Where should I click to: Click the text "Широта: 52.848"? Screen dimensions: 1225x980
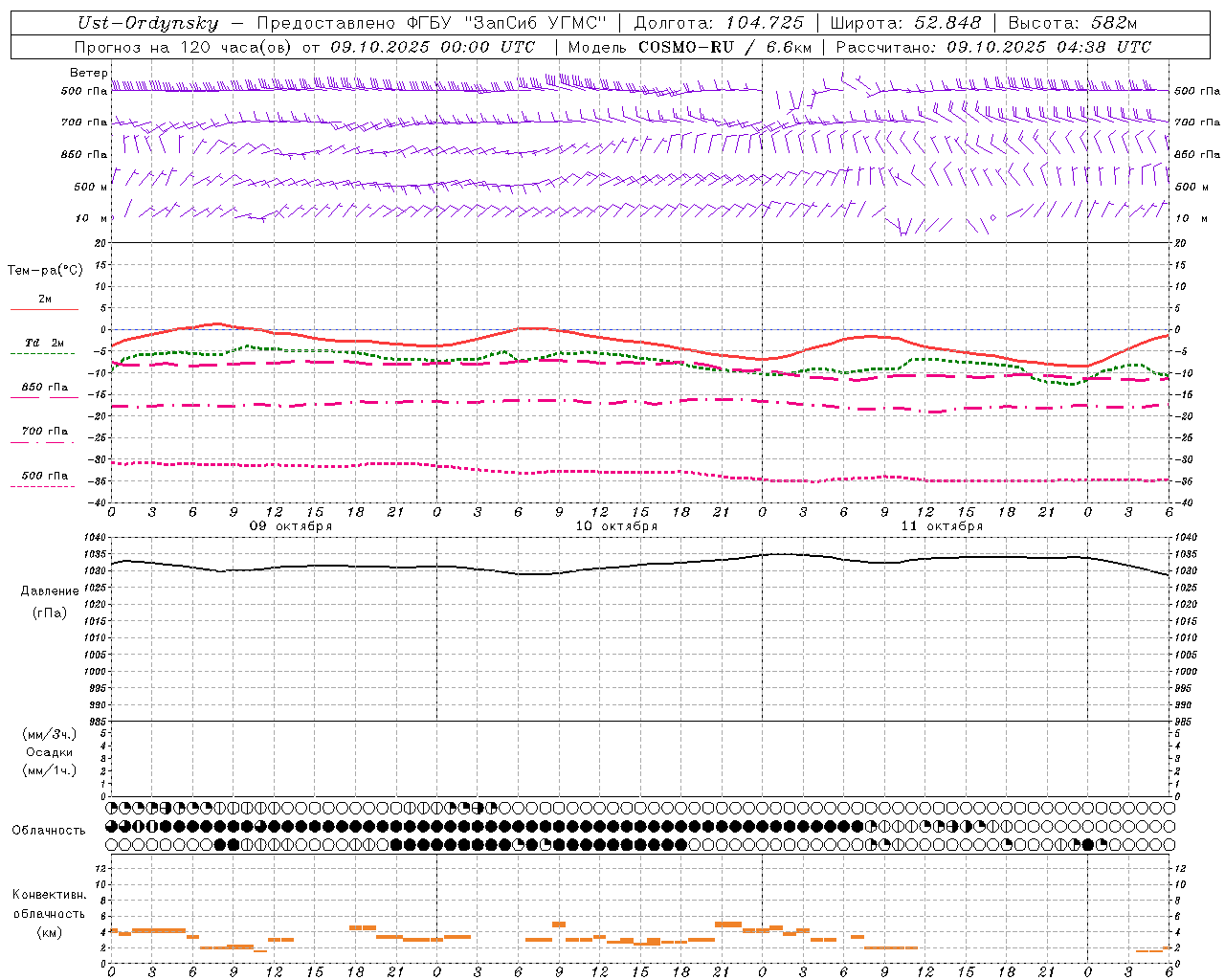(x=905, y=23)
